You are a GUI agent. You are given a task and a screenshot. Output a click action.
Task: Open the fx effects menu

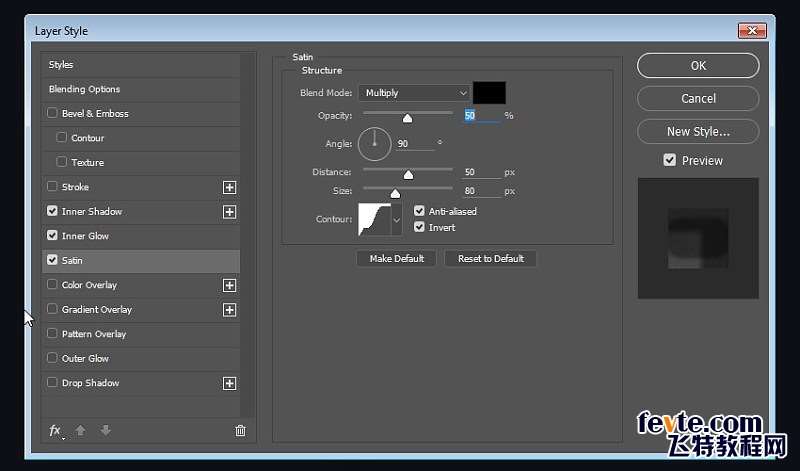coord(56,431)
